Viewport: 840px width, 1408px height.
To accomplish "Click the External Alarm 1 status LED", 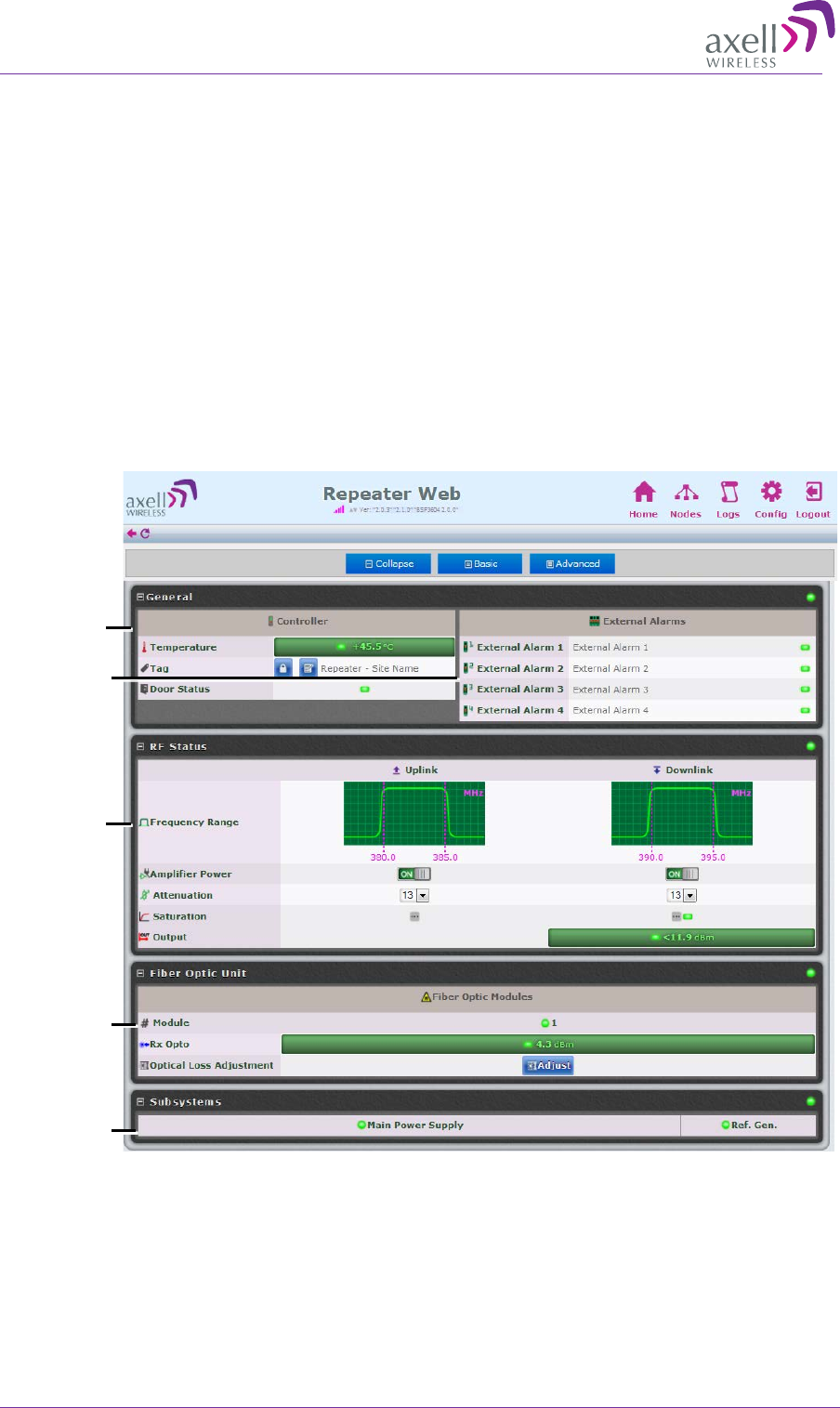I will [805, 648].
